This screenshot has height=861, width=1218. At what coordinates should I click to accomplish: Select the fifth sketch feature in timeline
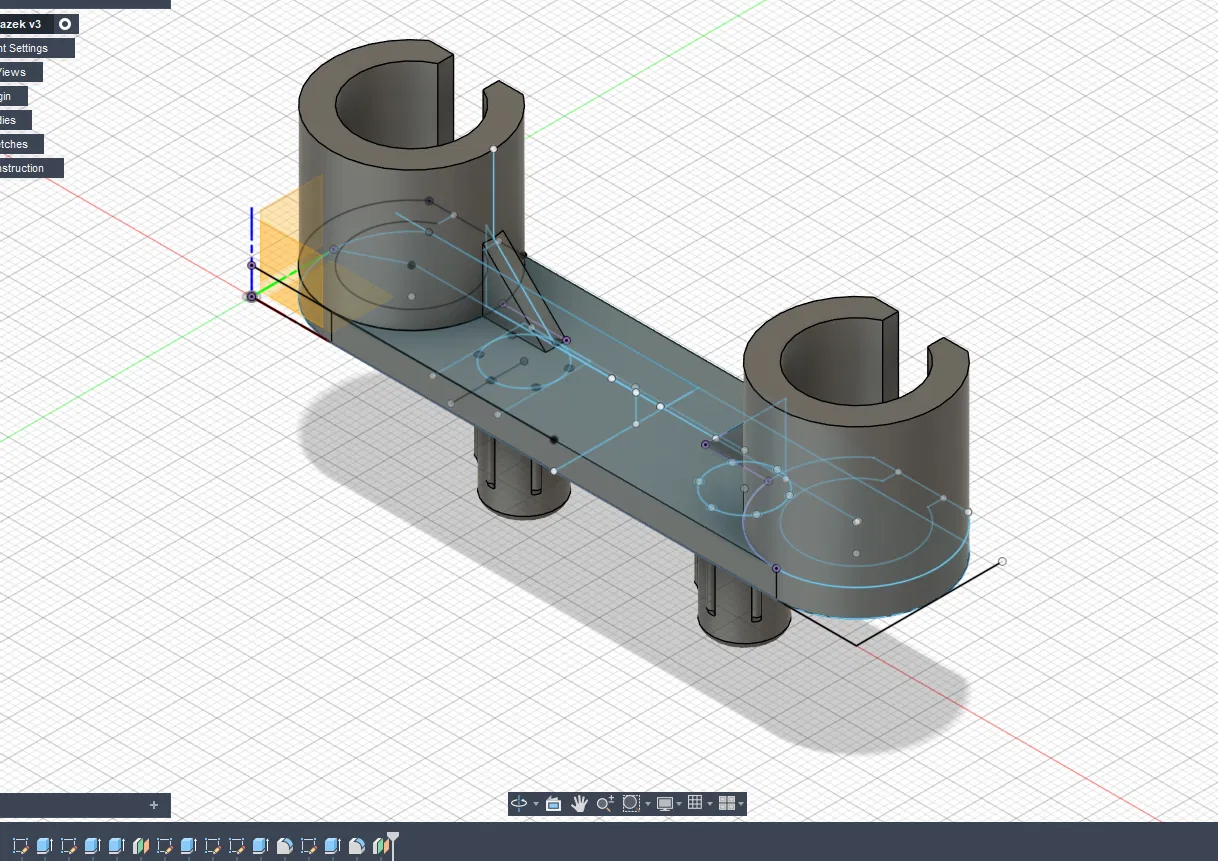click(x=237, y=846)
